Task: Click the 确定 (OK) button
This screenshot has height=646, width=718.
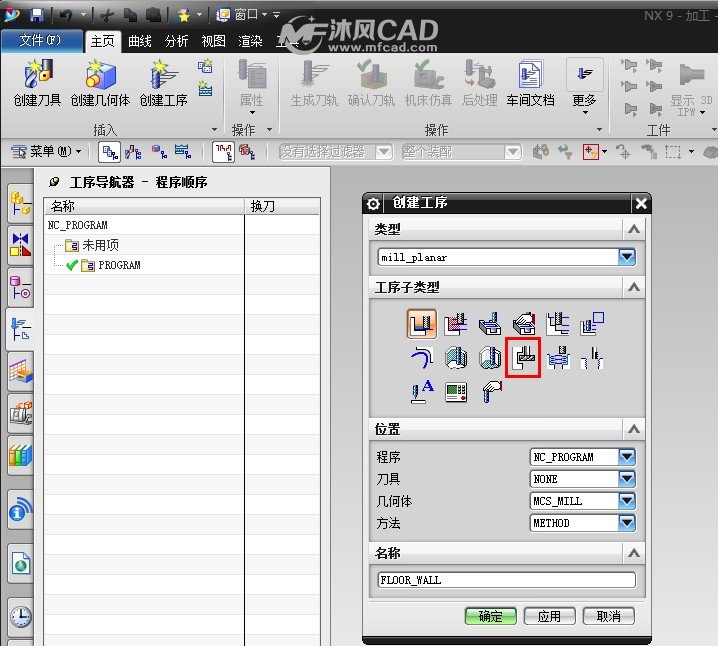Action: [490, 616]
